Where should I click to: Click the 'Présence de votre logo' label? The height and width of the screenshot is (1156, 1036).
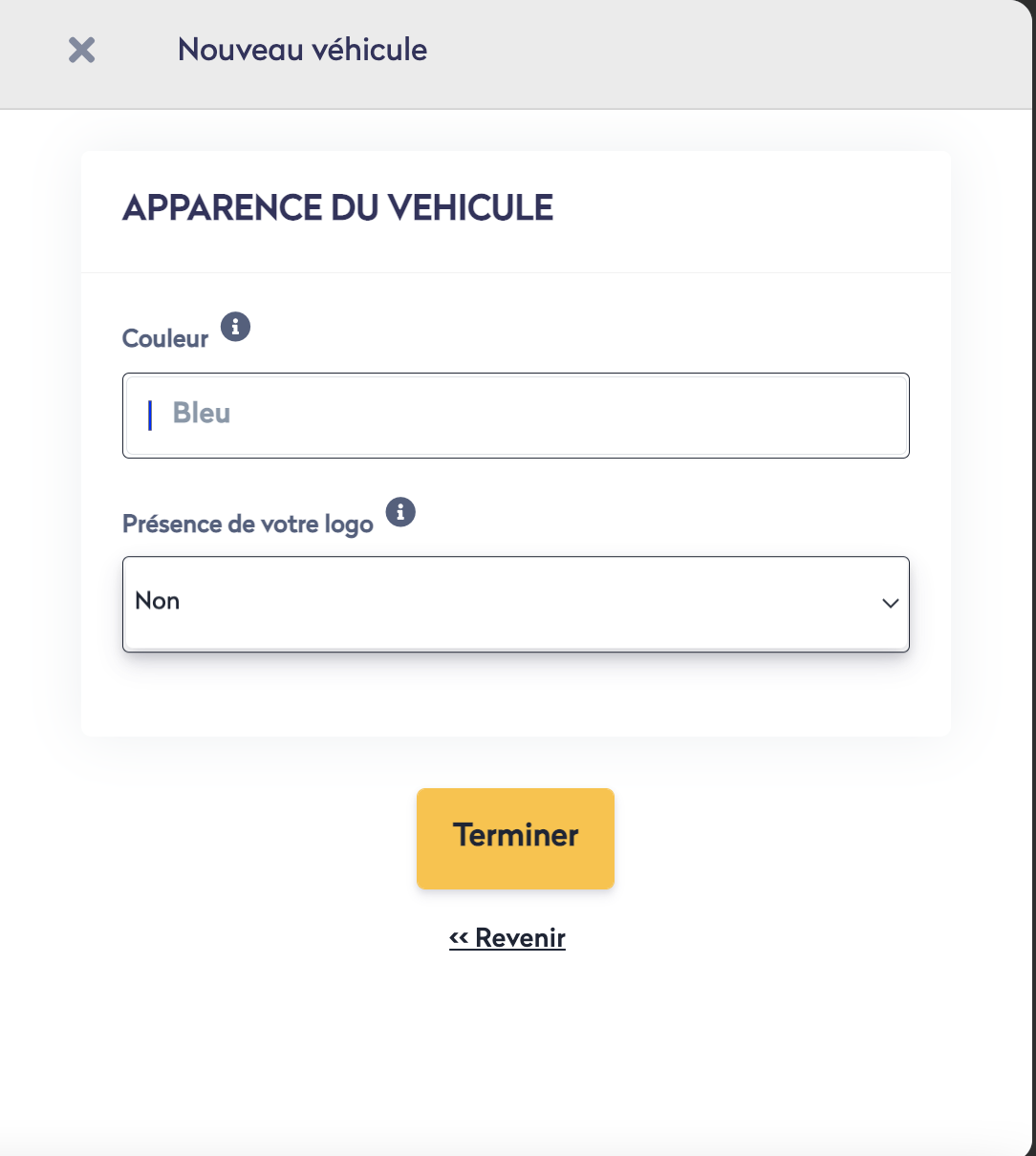point(248,524)
